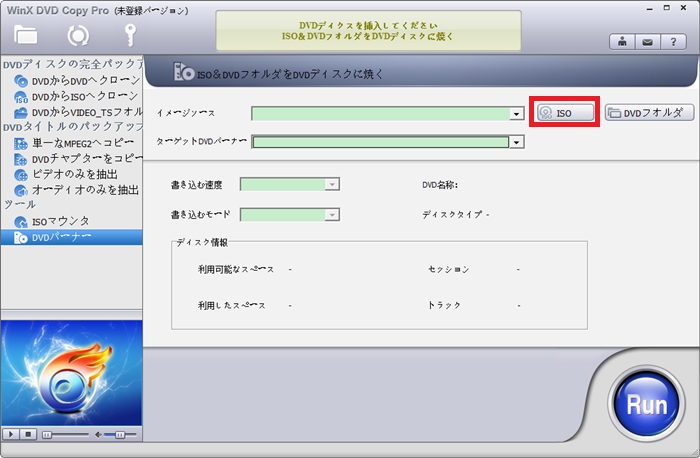Play the preview video

(x=11, y=434)
